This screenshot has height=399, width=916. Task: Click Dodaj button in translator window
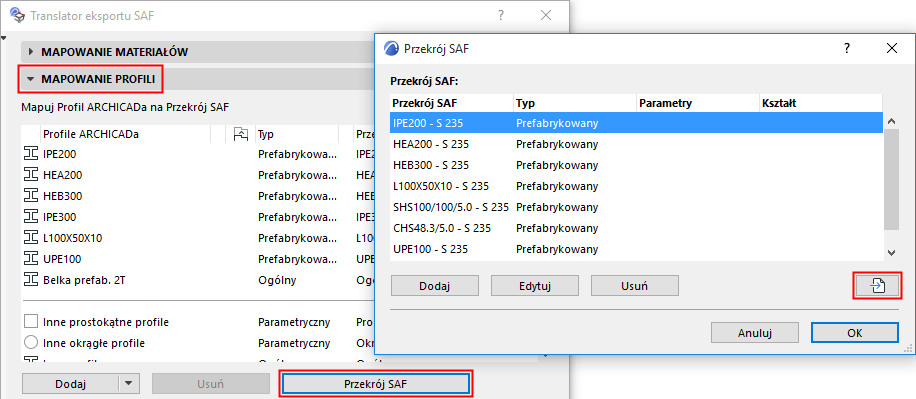(x=71, y=384)
